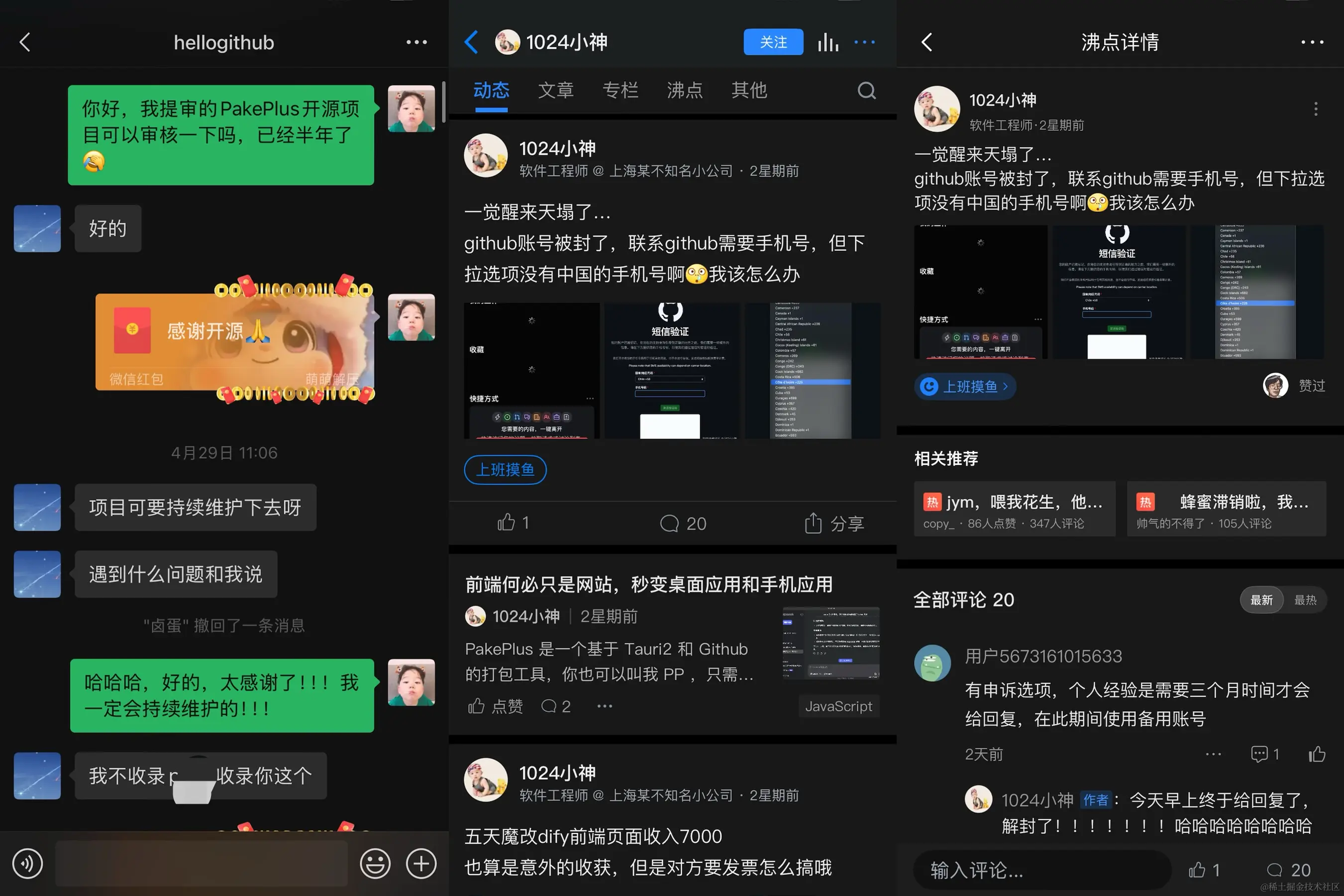Open the search icon on profile page

pyautogui.click(x=866, y=90)
